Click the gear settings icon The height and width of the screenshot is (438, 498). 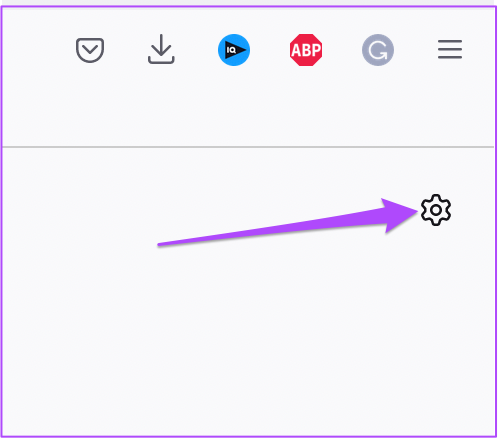pos(436,210)
